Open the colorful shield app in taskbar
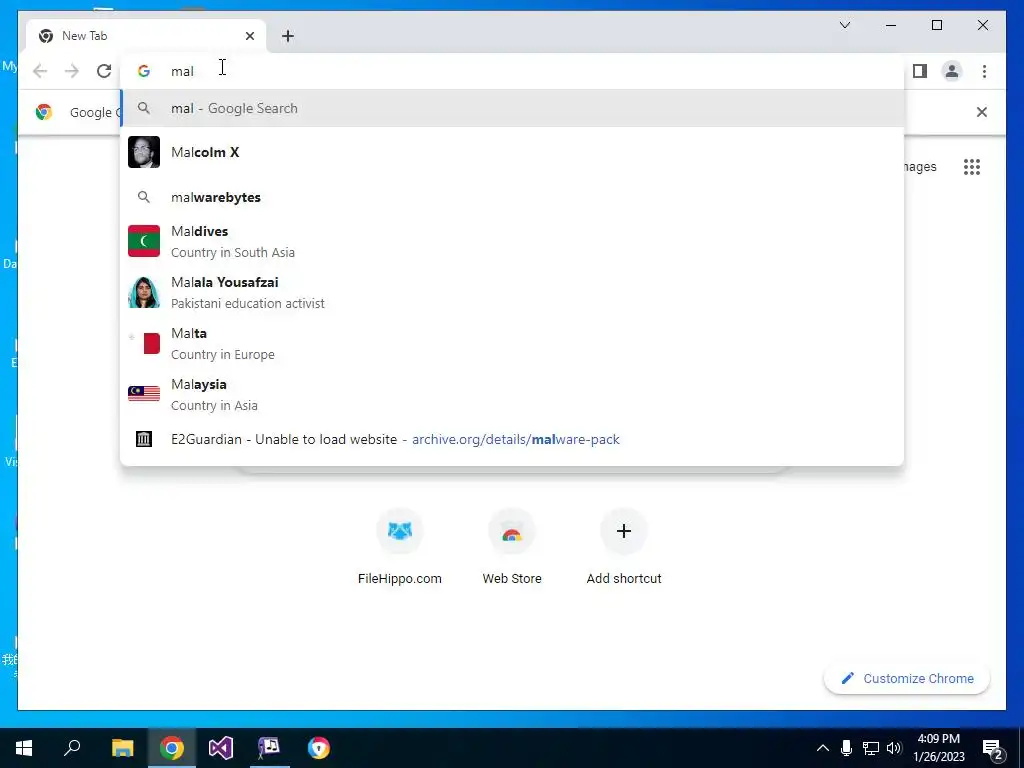 click(x=319, y=748)
